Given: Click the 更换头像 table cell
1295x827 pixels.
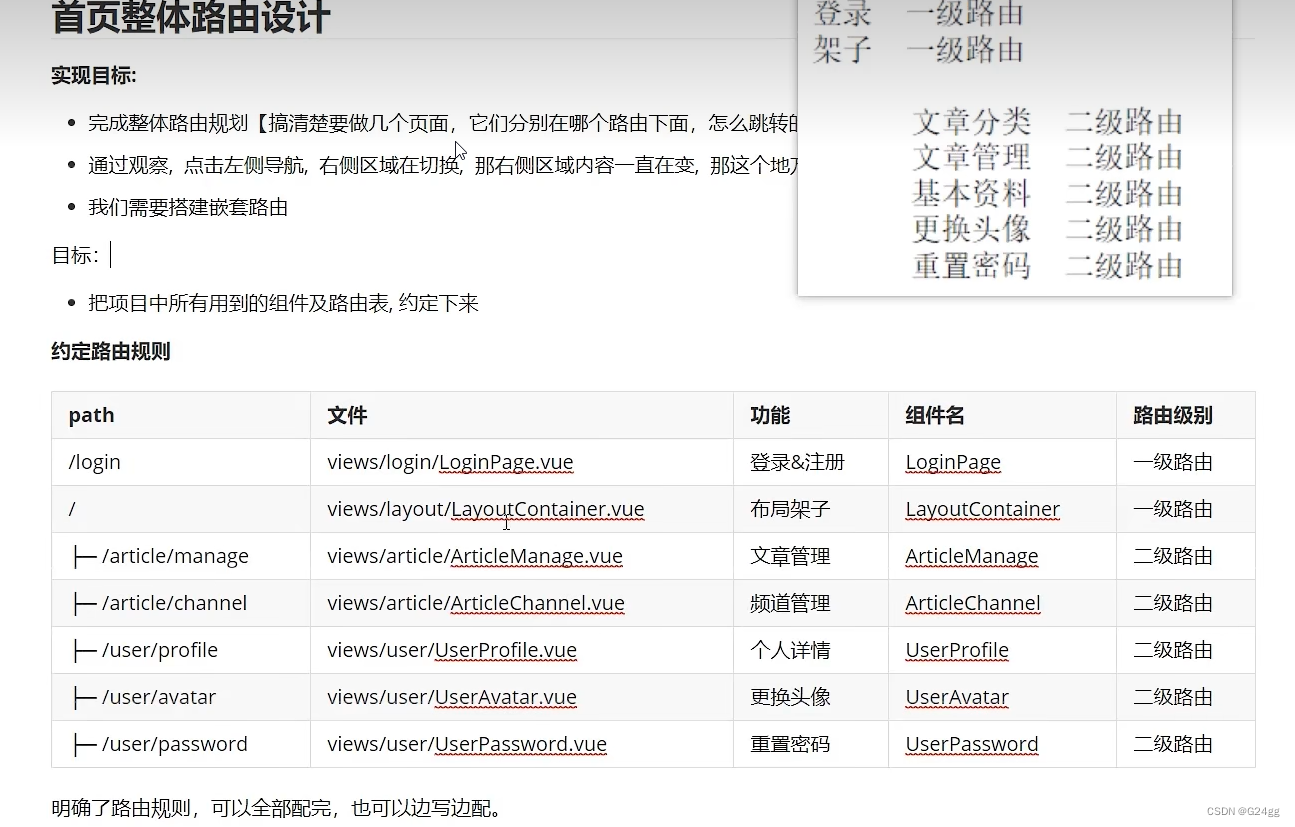Looking at the screenshot, I should [811, 697].
